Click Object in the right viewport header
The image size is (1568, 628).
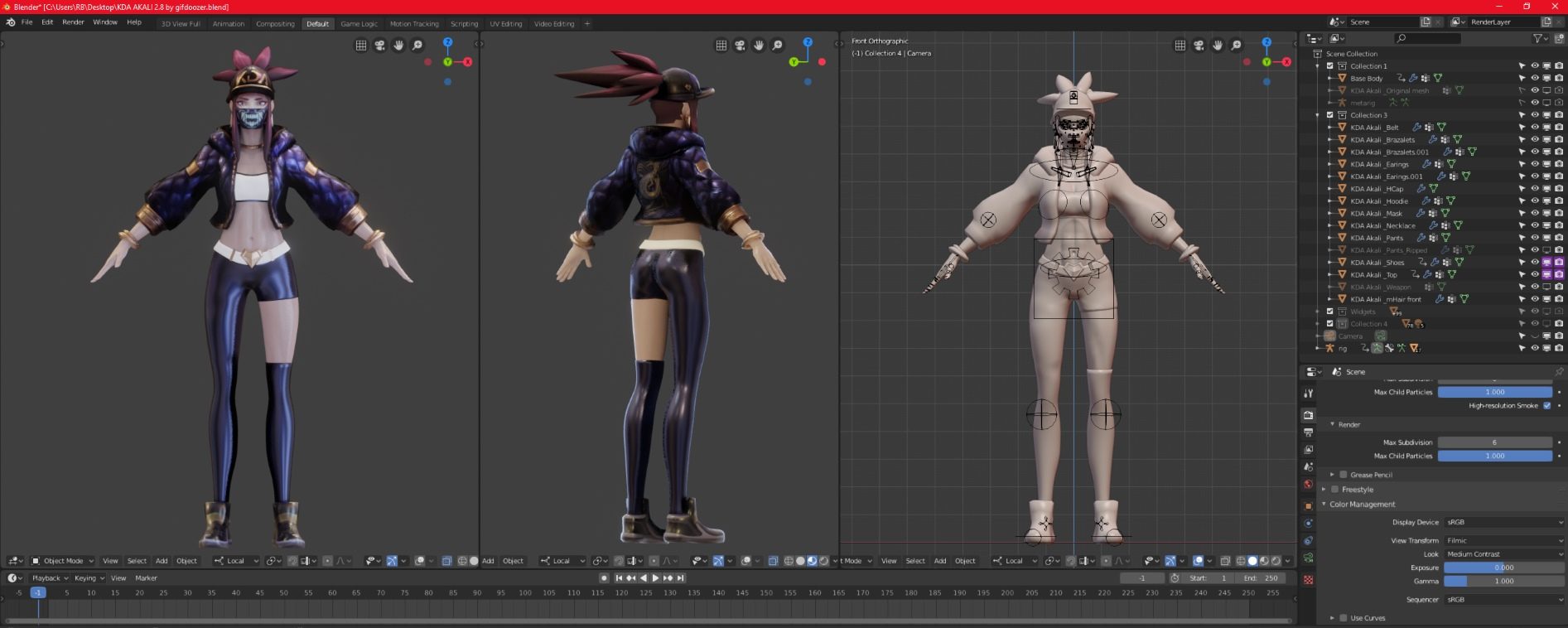point(965,561)
